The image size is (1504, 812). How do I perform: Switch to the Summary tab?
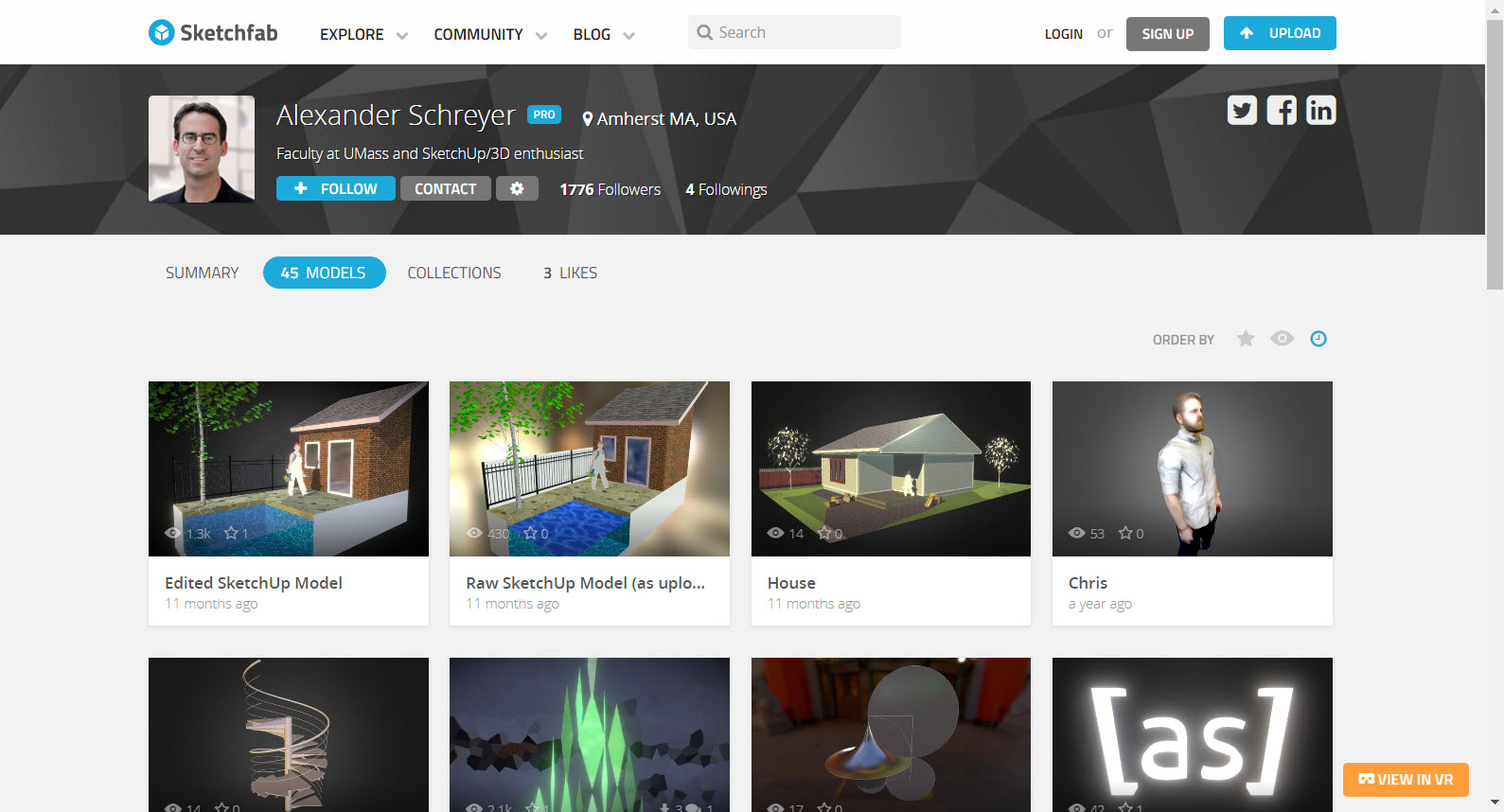click(202, 273)
